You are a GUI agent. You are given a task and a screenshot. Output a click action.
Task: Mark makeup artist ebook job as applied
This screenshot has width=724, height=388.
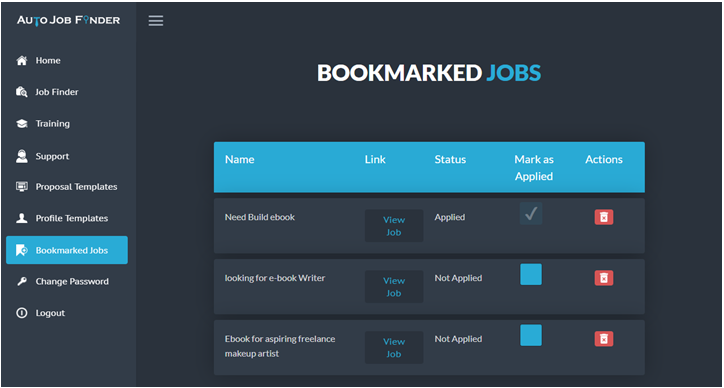pyautogui.click(x=531, y=335)
